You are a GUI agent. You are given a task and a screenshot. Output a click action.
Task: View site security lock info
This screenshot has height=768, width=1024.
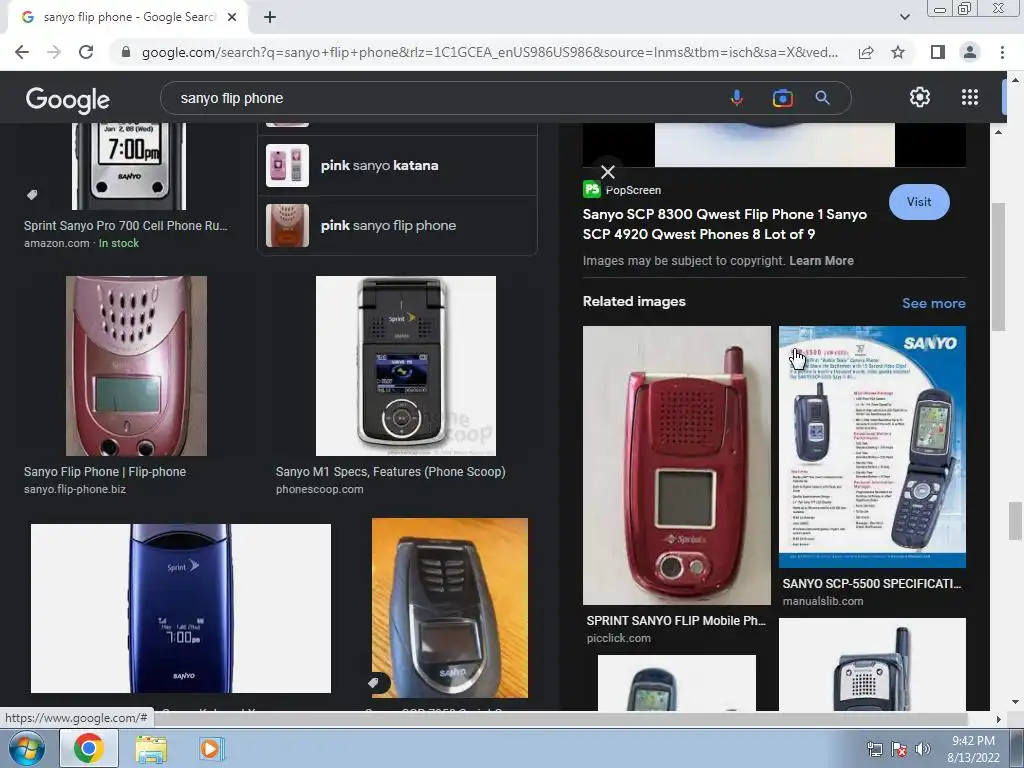[126, 52]
